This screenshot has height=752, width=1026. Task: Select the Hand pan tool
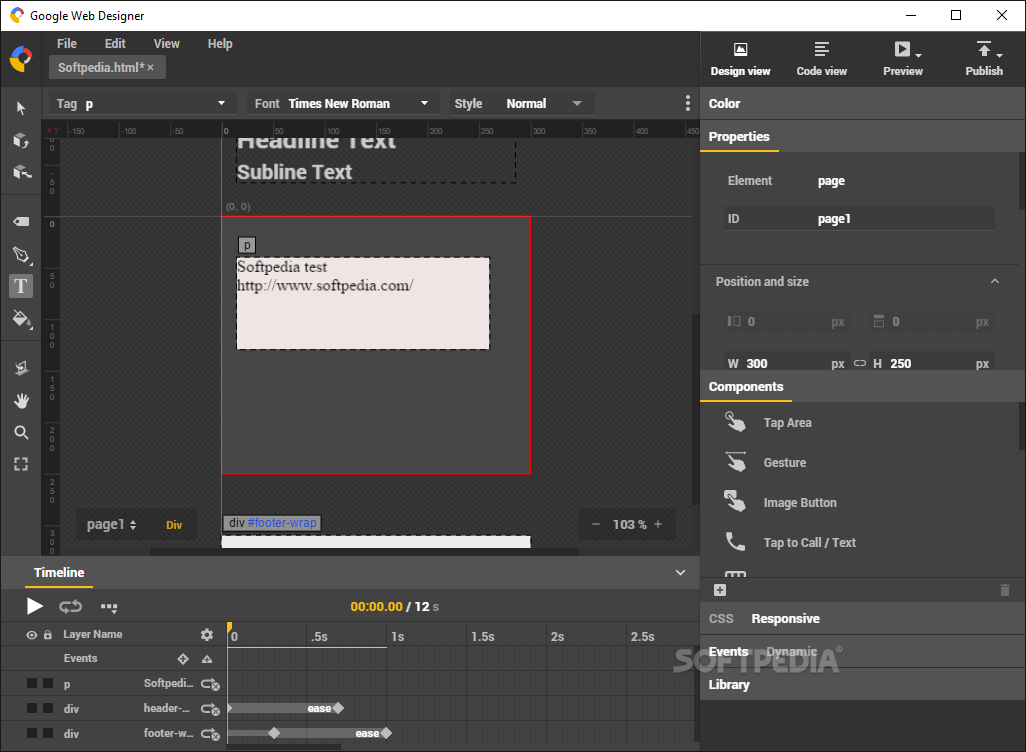click(21, 401)
